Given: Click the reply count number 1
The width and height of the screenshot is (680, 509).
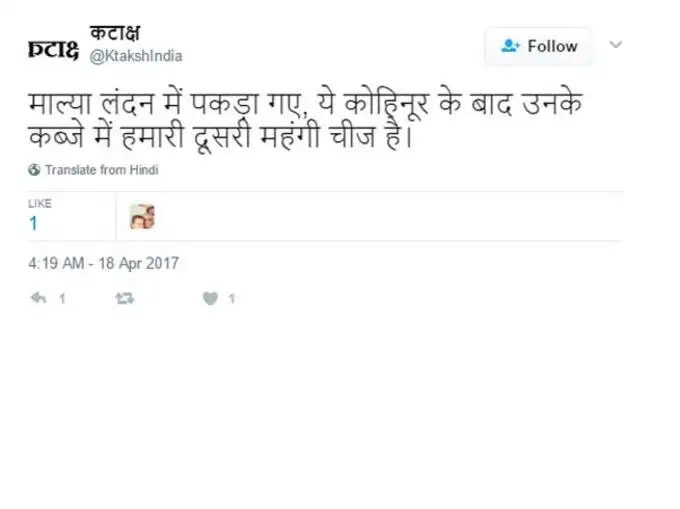Looking at the screenshot, I should pyautogui.click(x=62, y=299).
